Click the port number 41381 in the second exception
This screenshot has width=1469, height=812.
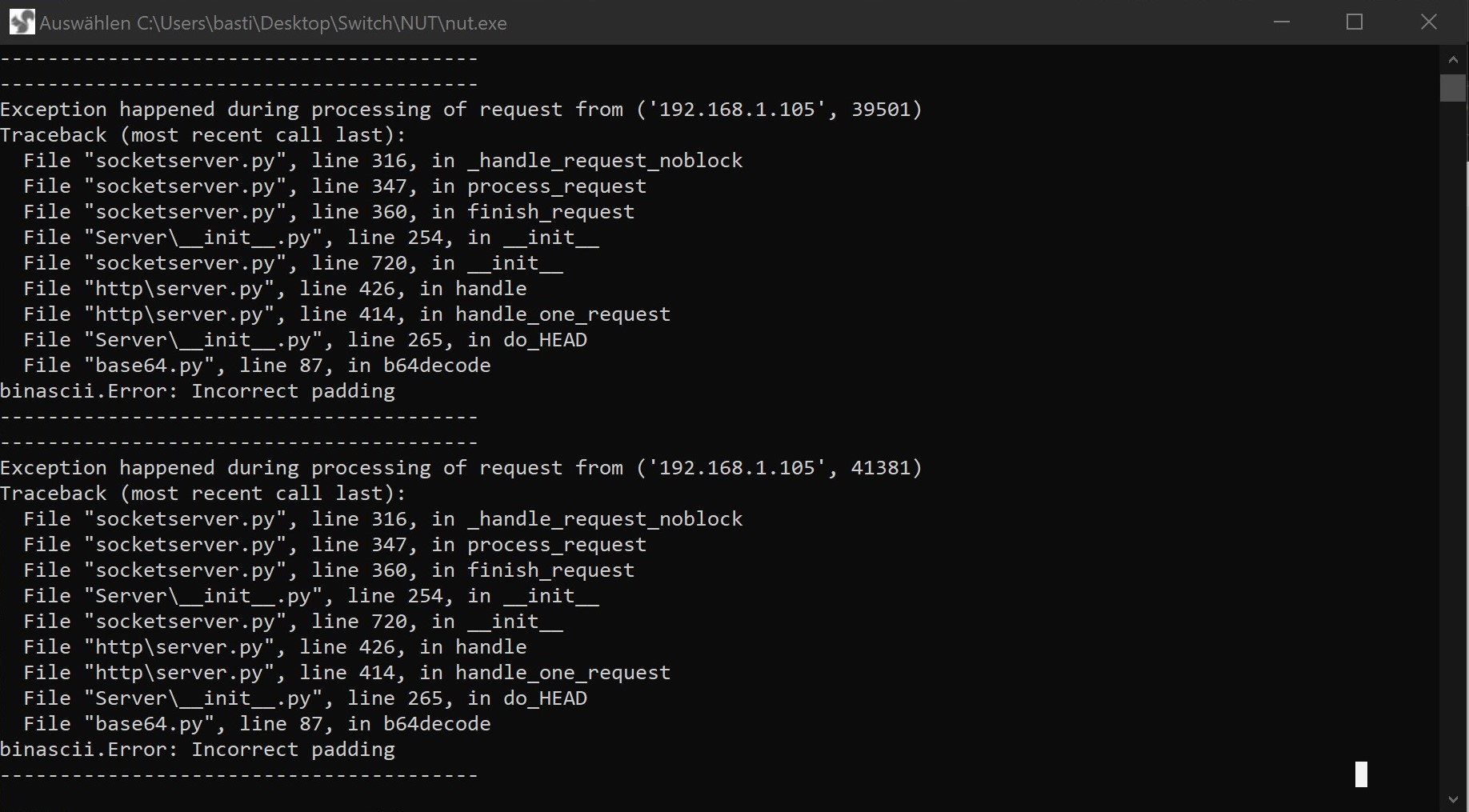coord(880,468)
